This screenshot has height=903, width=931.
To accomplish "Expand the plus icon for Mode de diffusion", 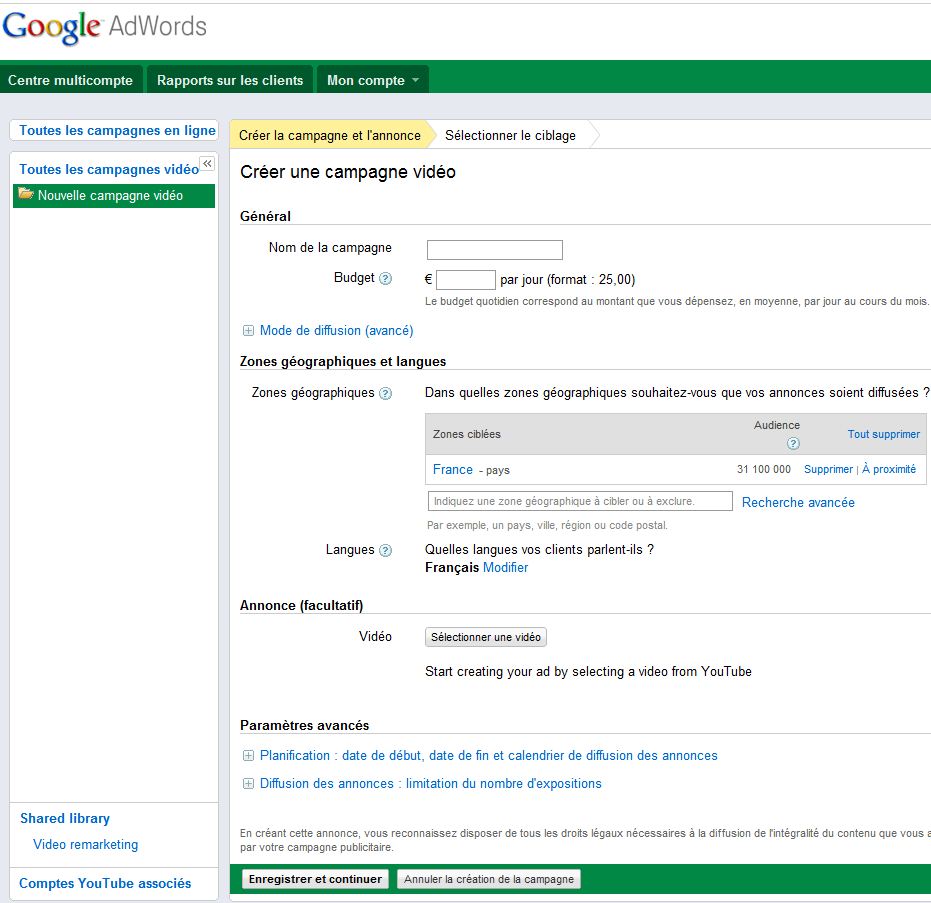I will 248,331.
